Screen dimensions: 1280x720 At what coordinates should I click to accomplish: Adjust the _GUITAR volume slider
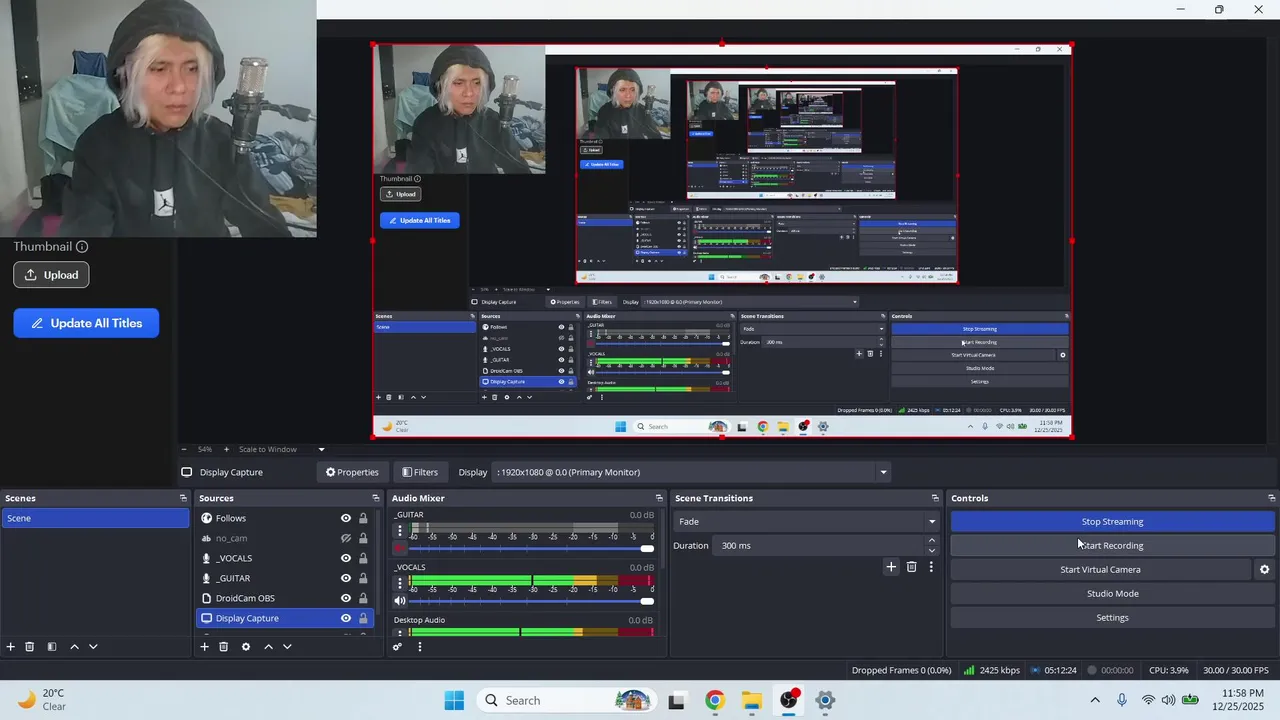pyautogui.click(x=531, y=548)
